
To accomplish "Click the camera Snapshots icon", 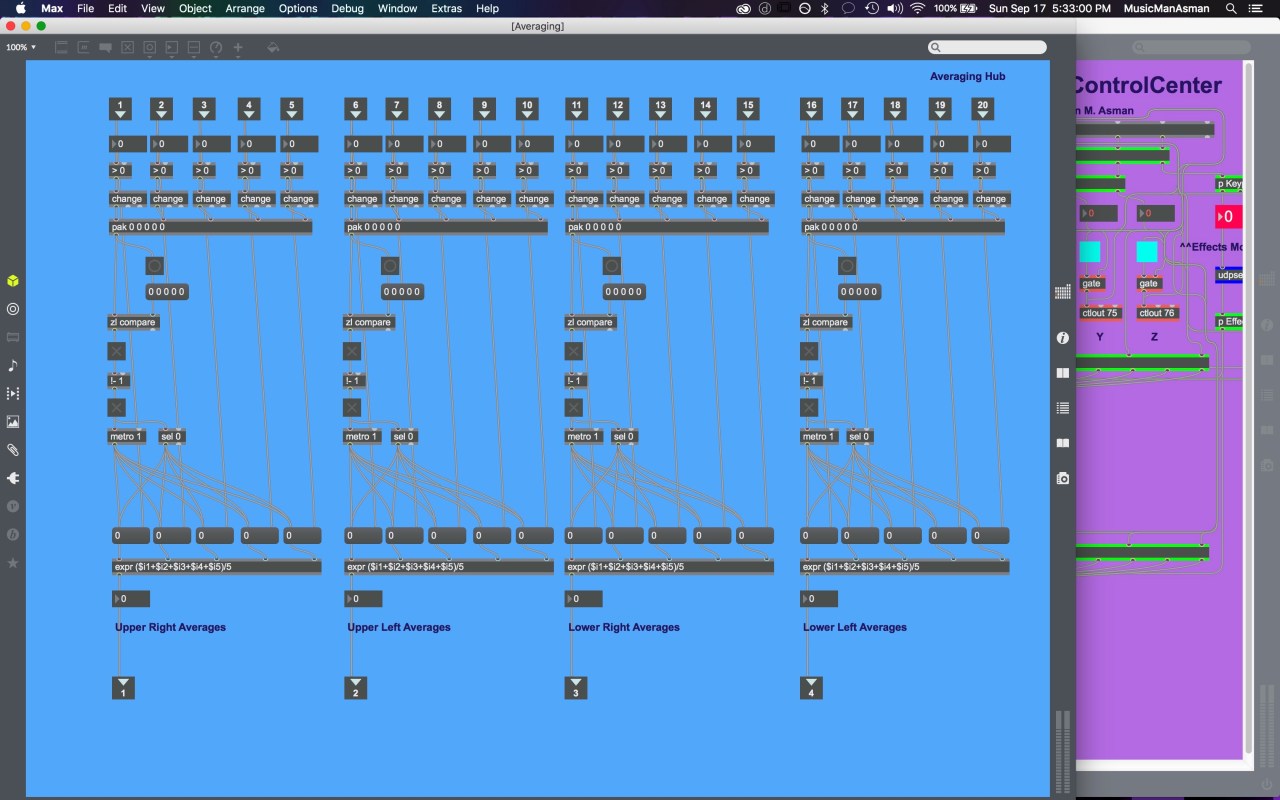I will 1063,479.
